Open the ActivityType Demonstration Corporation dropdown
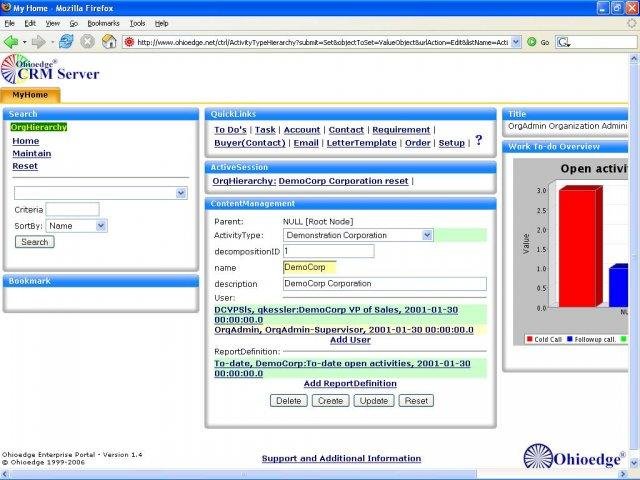This screenshot has width=640, height=480. [x=427, y=235]
